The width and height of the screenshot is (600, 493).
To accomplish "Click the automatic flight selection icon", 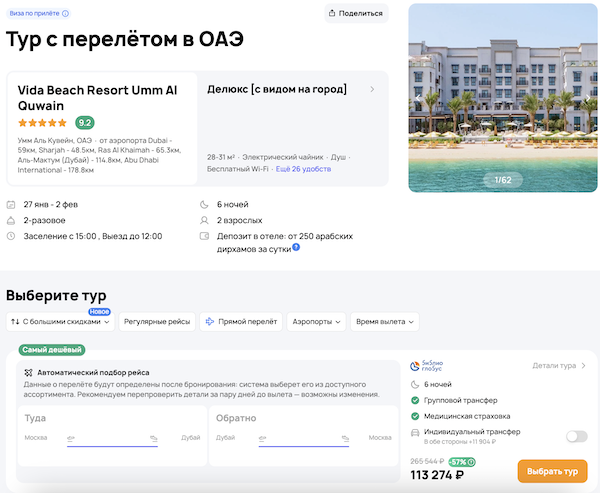I will [30, 373].
